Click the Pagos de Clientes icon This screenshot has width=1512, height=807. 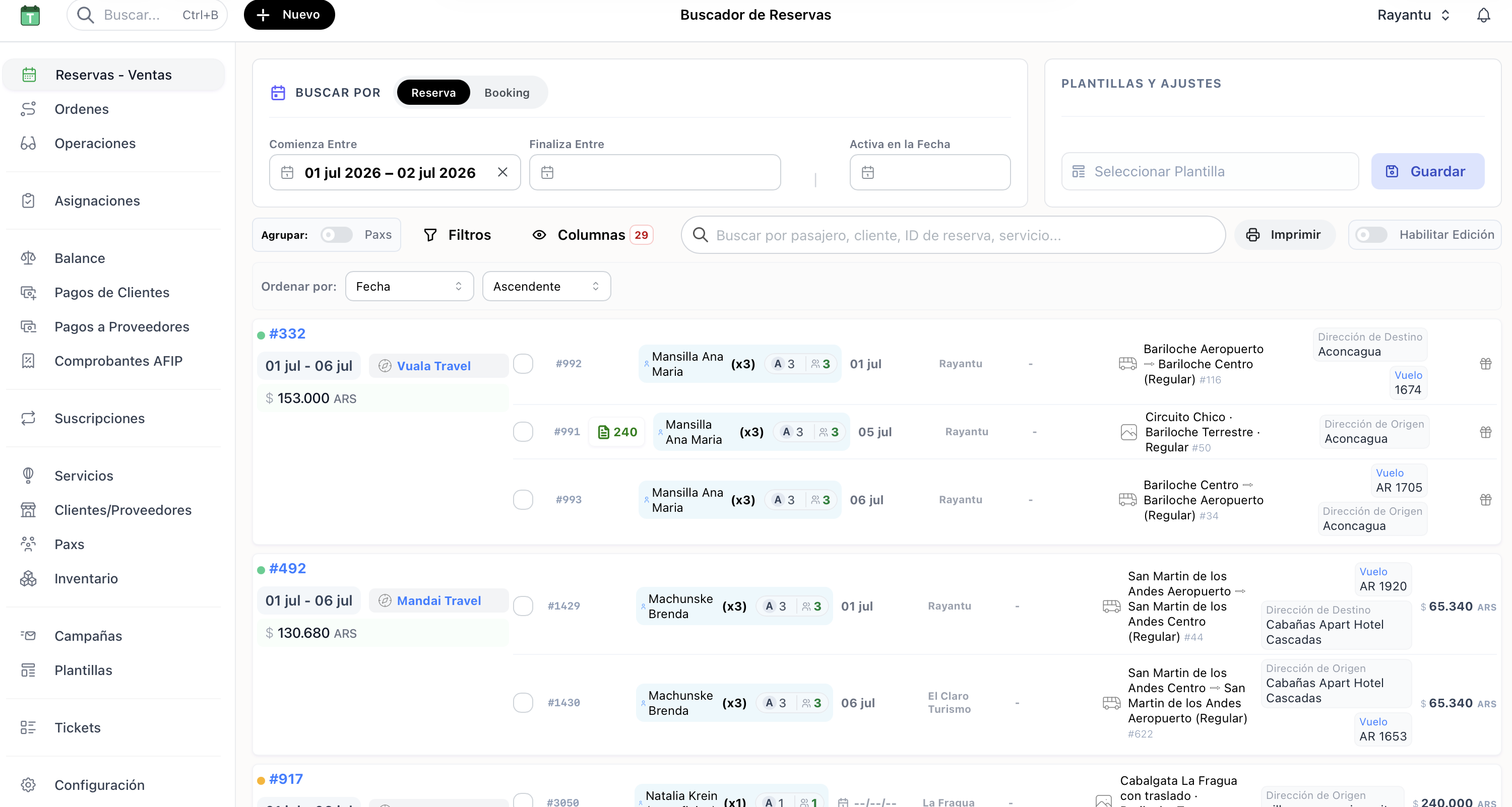(28, 292)
